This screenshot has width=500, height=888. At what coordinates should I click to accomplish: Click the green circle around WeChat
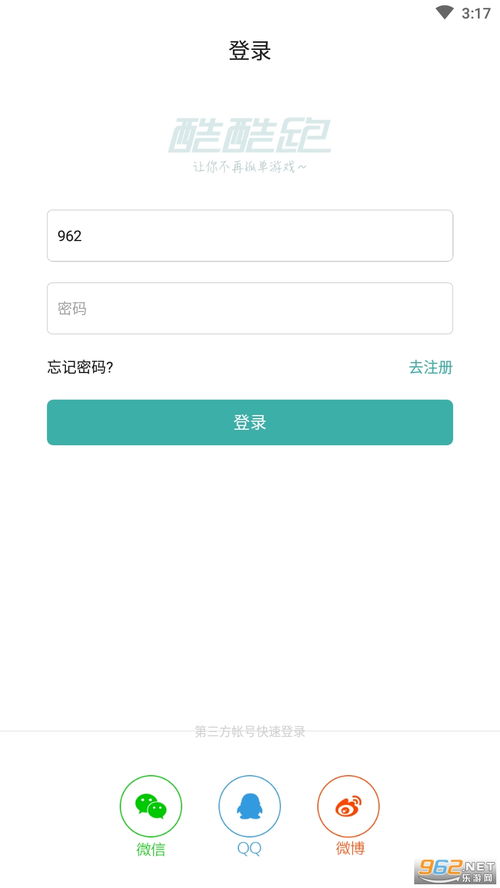151,806
